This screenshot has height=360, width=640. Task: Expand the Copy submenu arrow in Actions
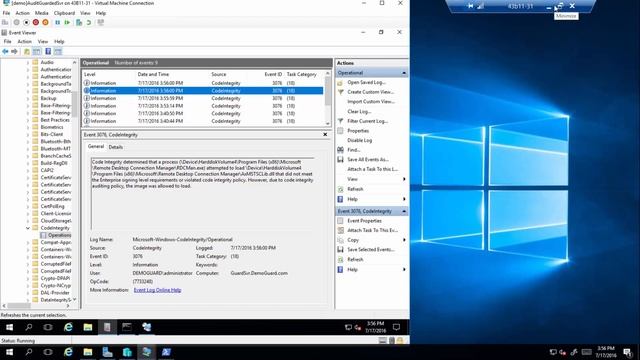click(x=404, y=240)
